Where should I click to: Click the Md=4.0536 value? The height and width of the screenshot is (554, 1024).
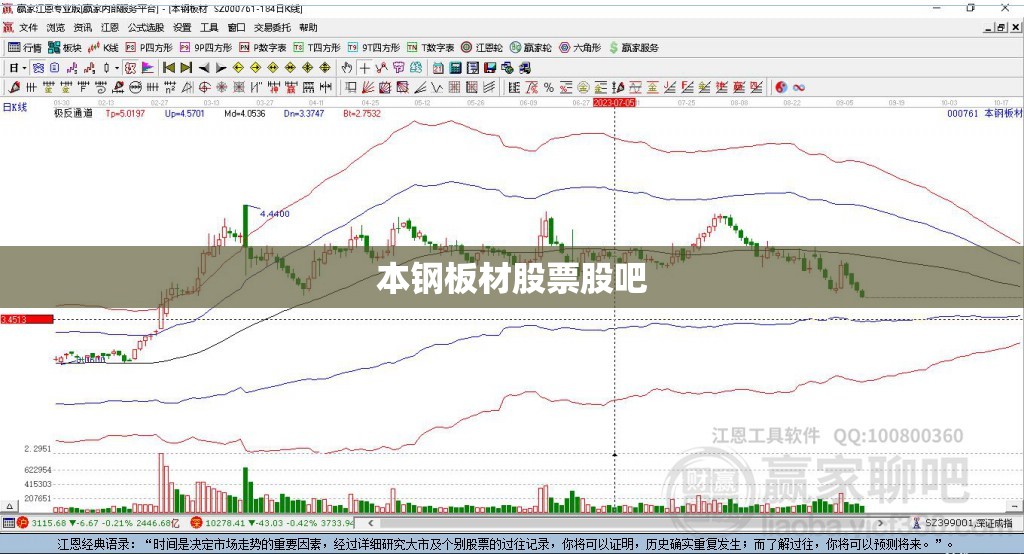(245, 114)
